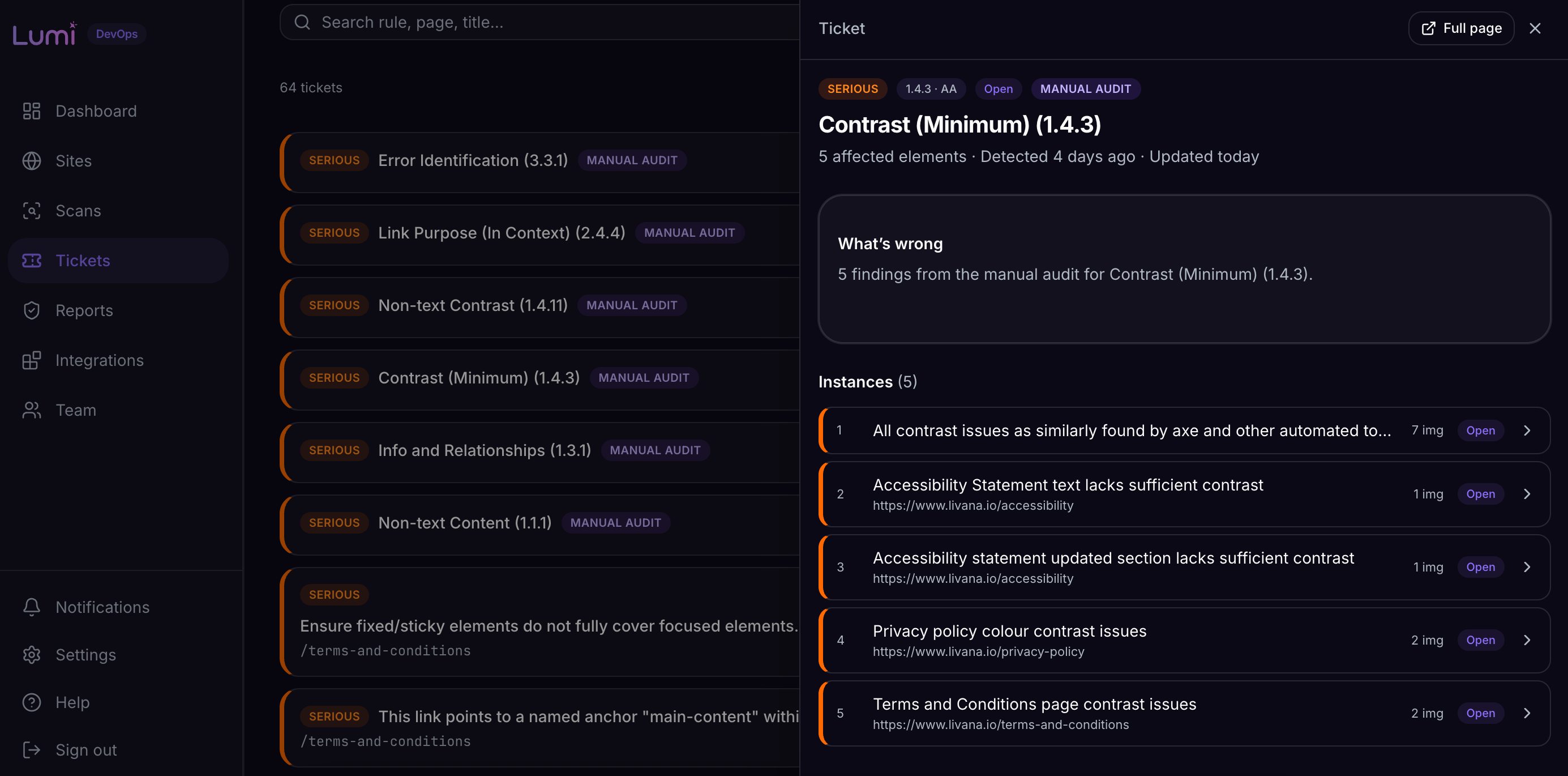The image size is (1568, 776).
Task: Click SERIOUS badge on Link Purpose row
Action: click(x=334, y=233)
